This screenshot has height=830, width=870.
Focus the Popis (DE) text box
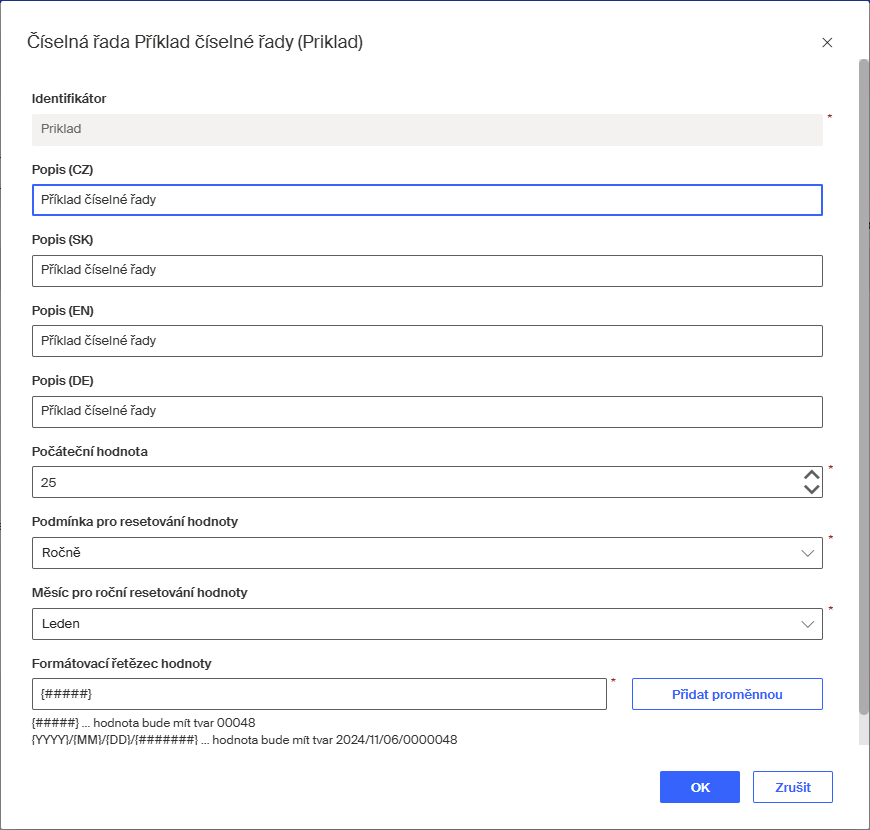pyautogui.click(x=427, y=411)
